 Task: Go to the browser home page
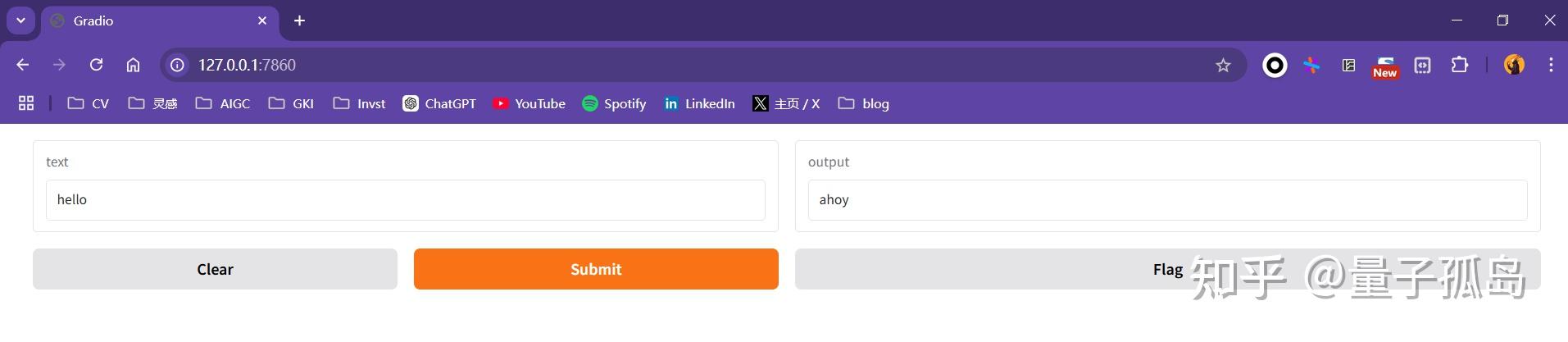coord(133,65)
